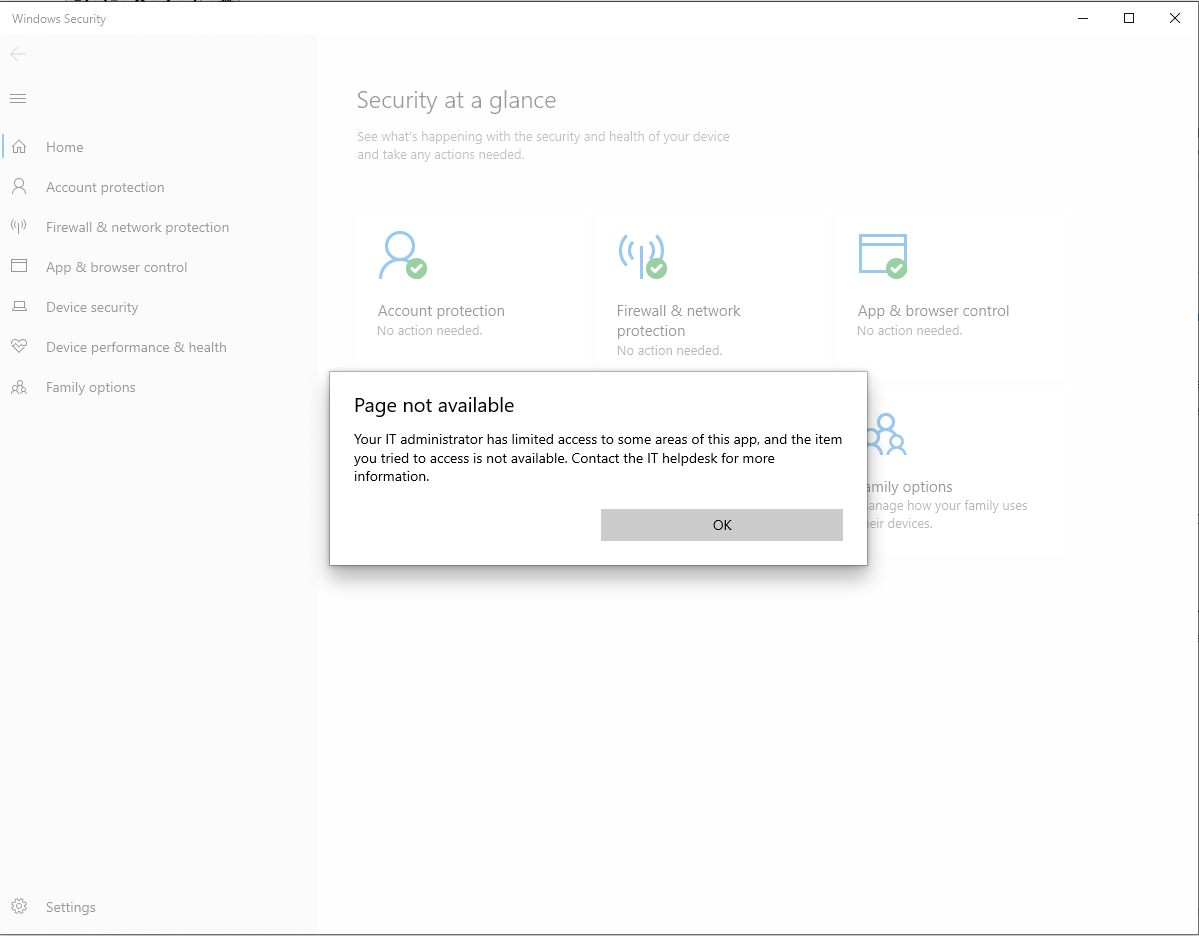Click No action needed under App & browser control
This screenshot has height=936, width=1199.
(909, 330)
